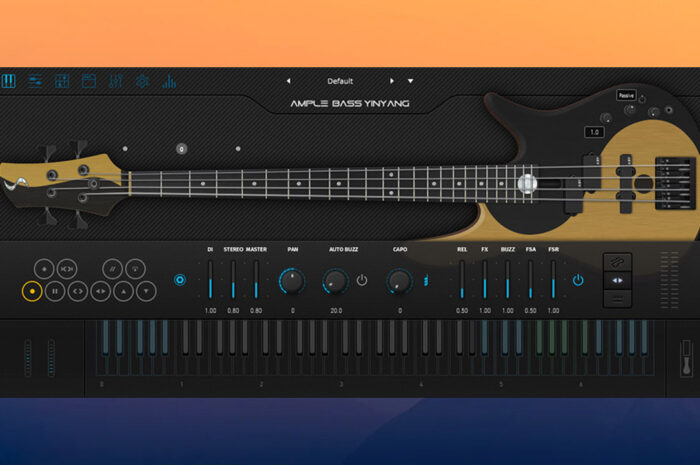Toggle the blue power button after FSR
This screenshot has height=465, width=700.
[578, 280]
